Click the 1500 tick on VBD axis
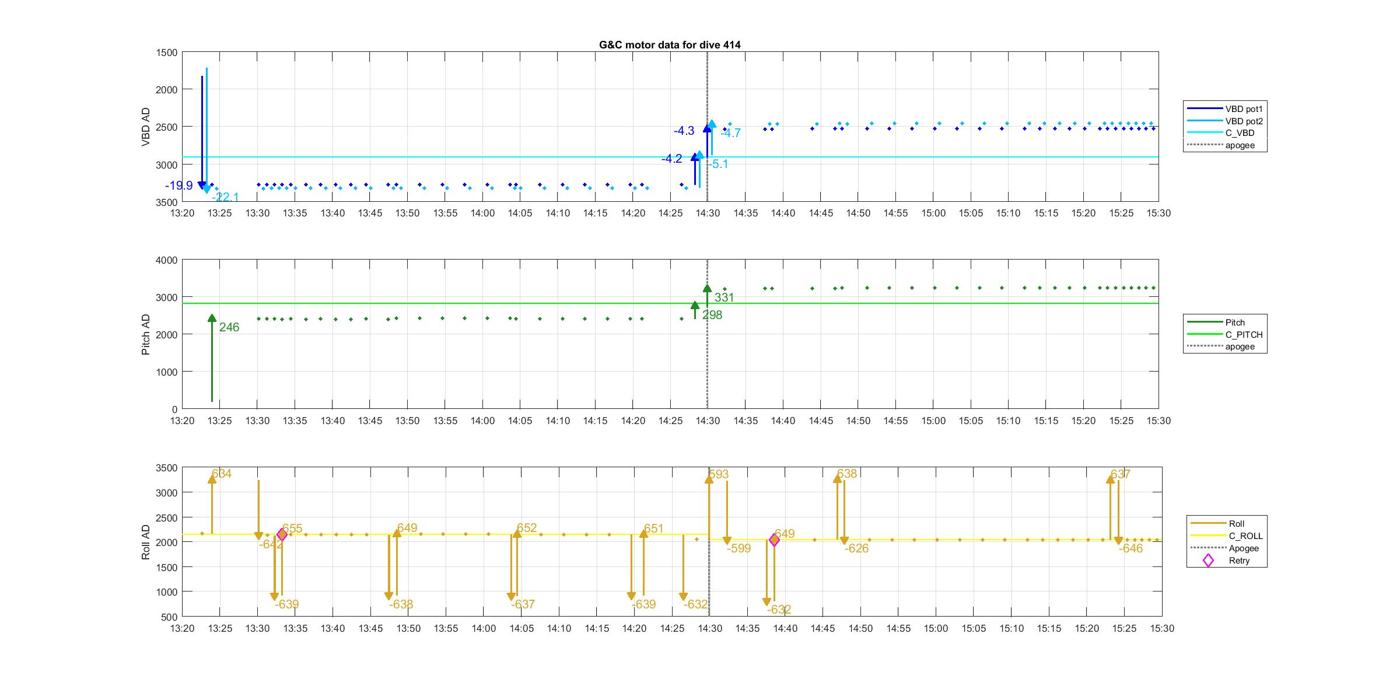The width and height of the screenshot is (1400, 693). click(x=167, y=52)
